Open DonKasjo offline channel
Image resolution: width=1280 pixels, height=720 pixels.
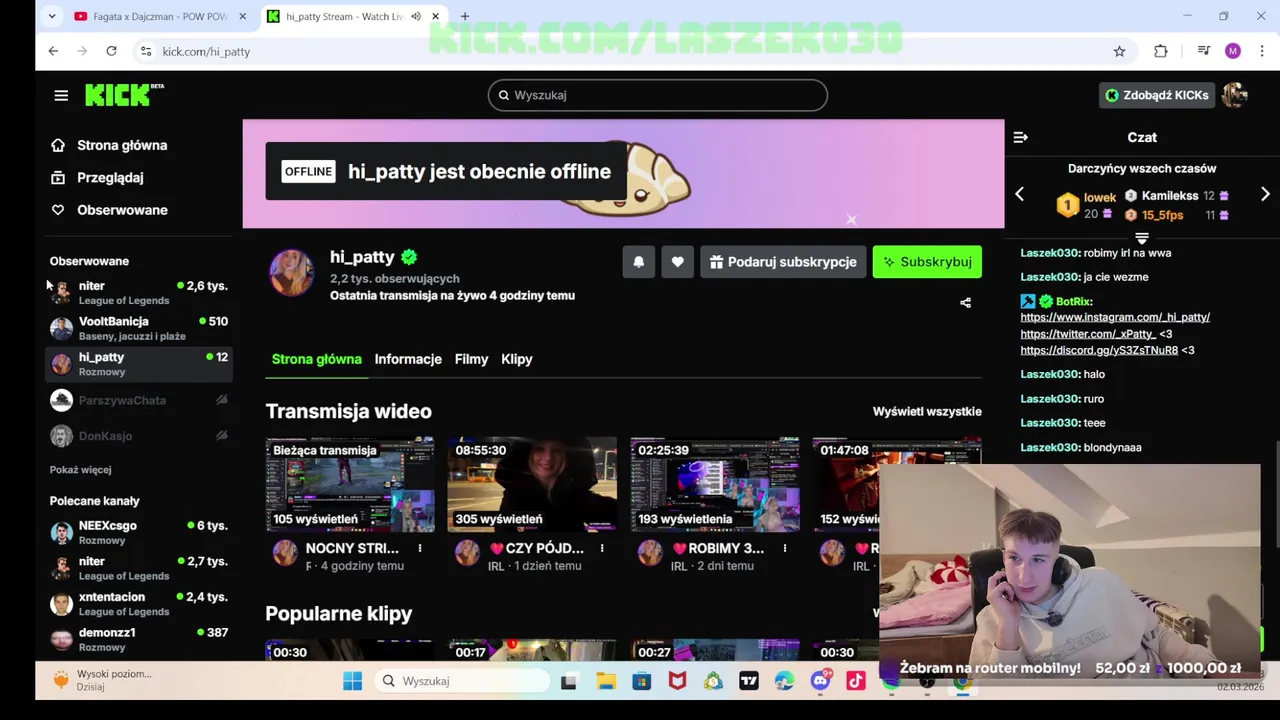point(140,436)
